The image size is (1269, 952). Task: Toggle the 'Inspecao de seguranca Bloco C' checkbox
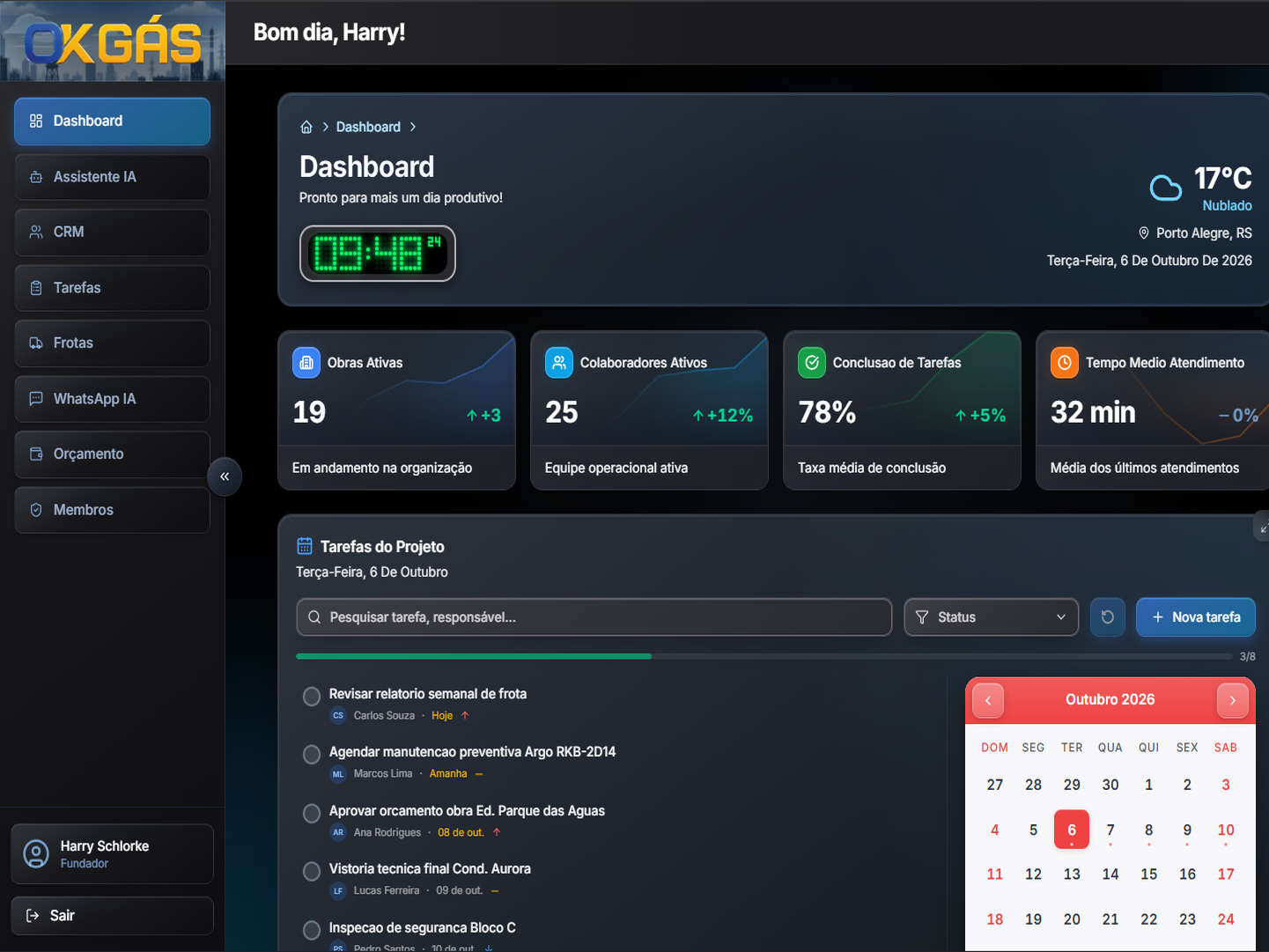312,930
